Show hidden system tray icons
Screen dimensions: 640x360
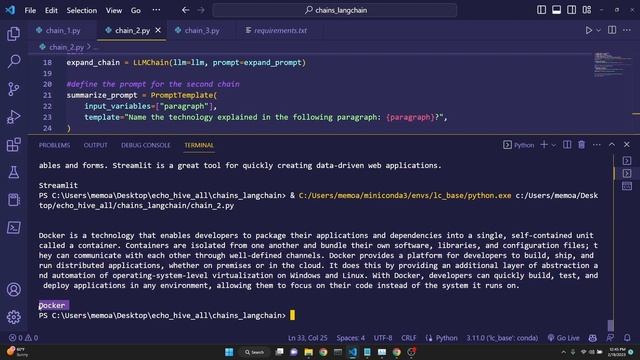tap(564, 352)
